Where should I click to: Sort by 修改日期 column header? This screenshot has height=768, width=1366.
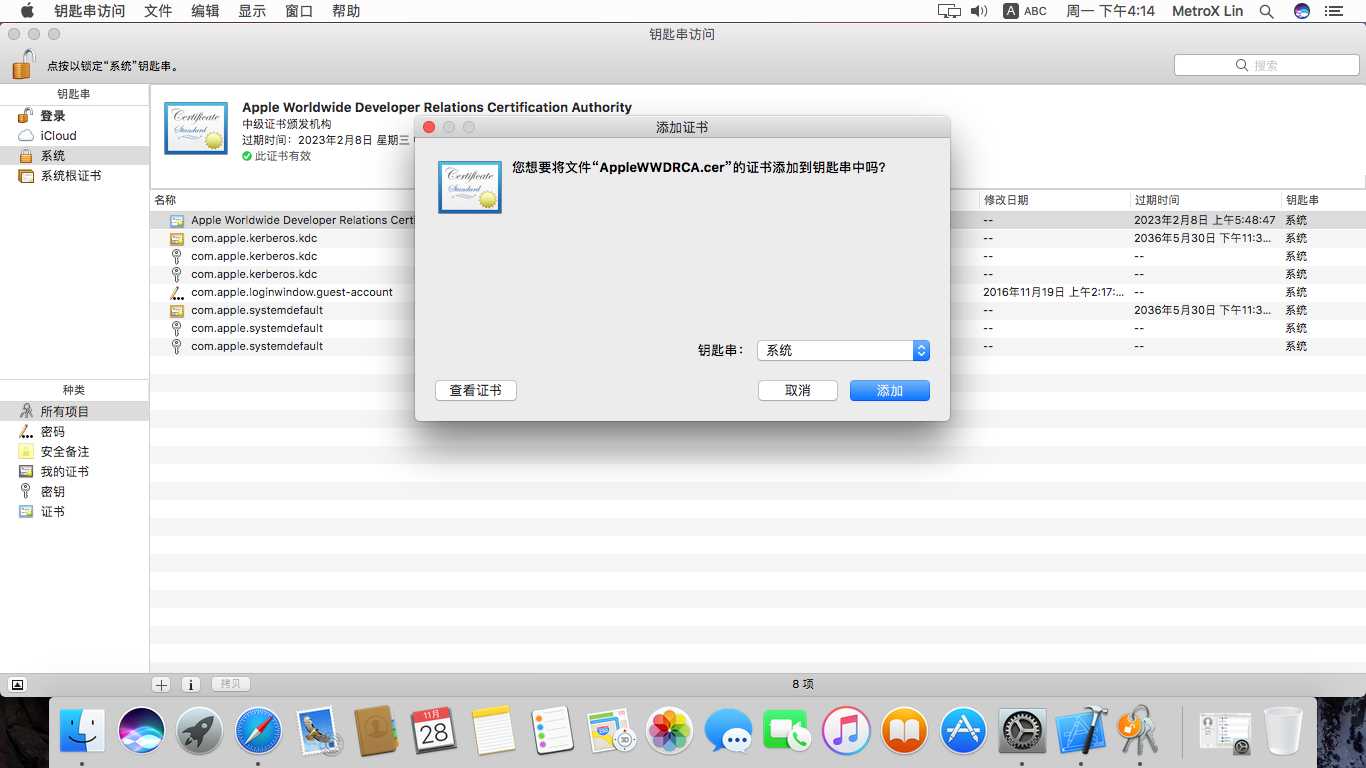point(1005,200)
